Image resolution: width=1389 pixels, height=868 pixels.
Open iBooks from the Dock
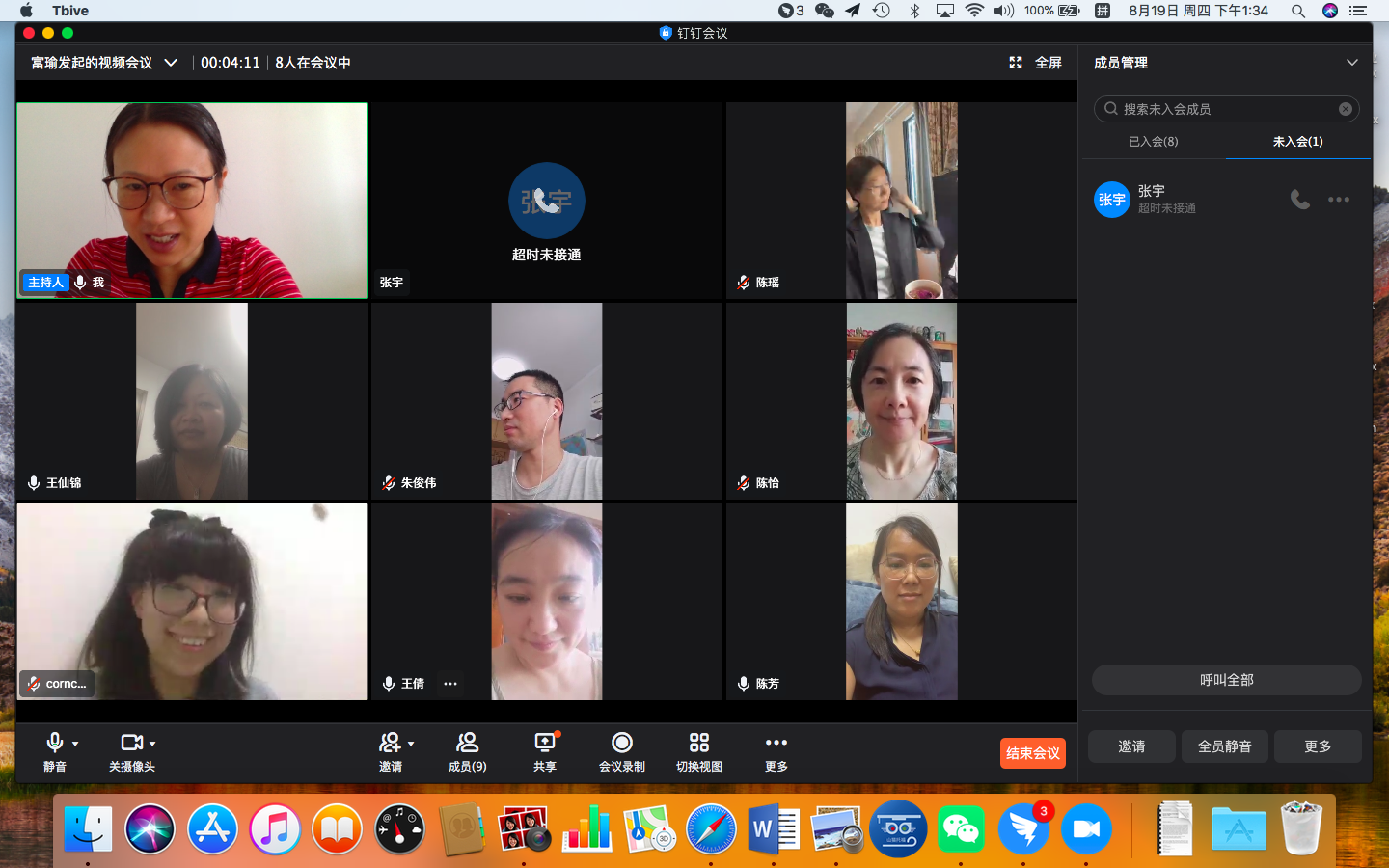click(338, 828)
